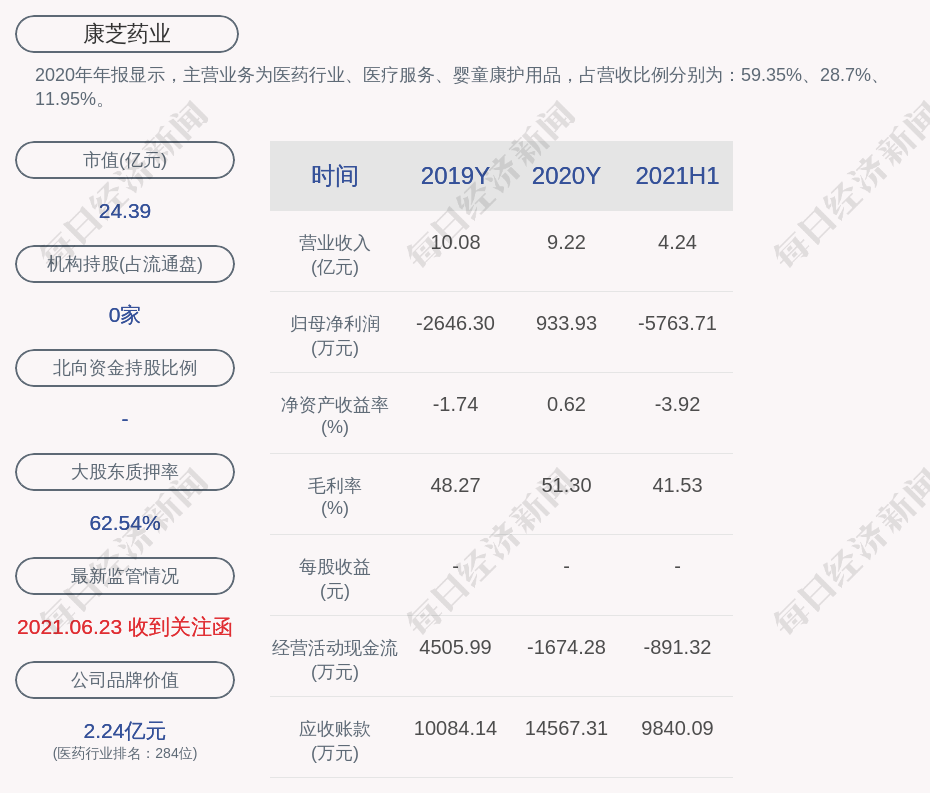The height and width of the screenshot is (793, 930).
Task: Click the 62.54% pledge rate value
Action: coord(125,523)
